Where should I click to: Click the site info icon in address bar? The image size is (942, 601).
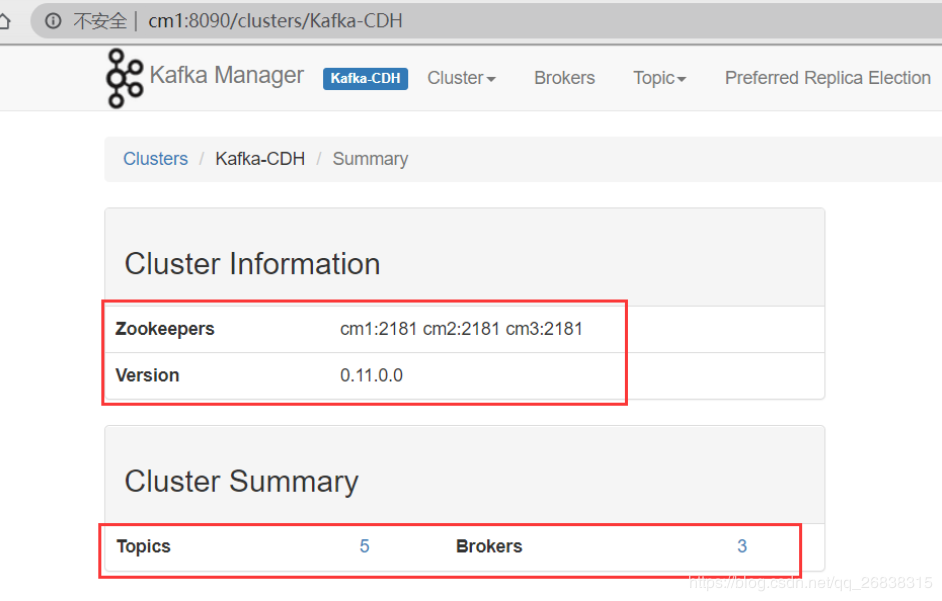point(53,21)
